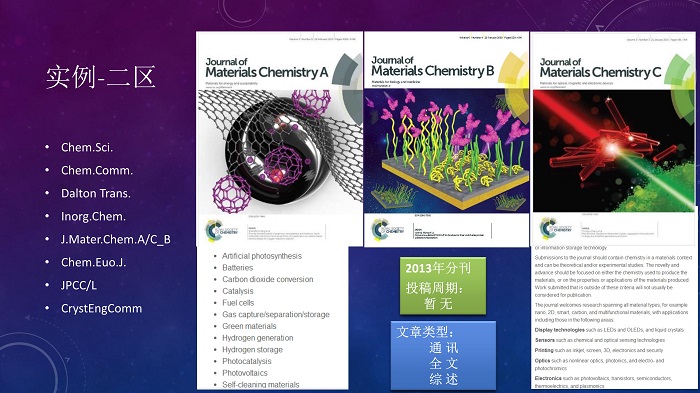Select J.Mater.Chem.A/C_B in the list

coord(116,239)
